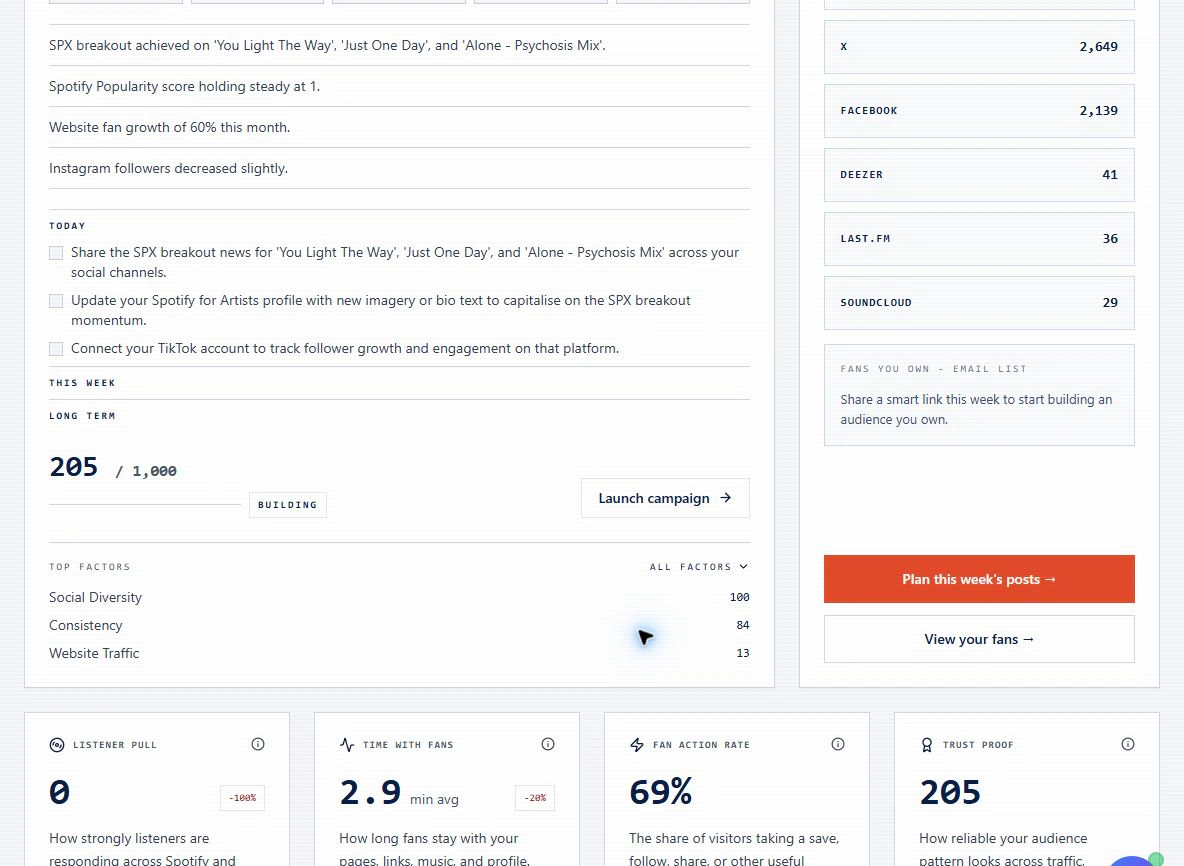Check the 'Share the SPX breakout news' task

56,253
